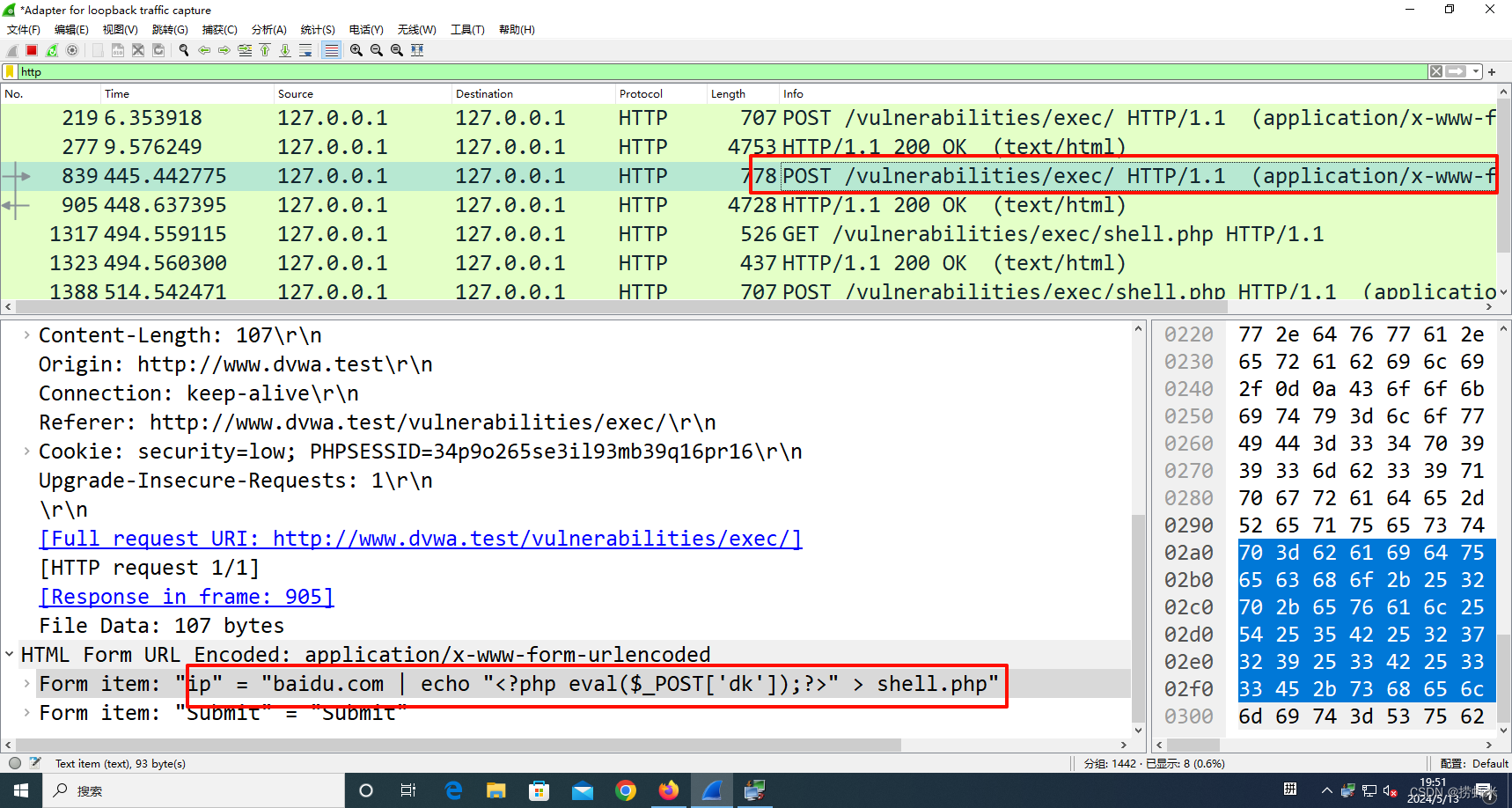
Task: Go forward to next packet
Action: pyautogui.click(x=224, y=50)
